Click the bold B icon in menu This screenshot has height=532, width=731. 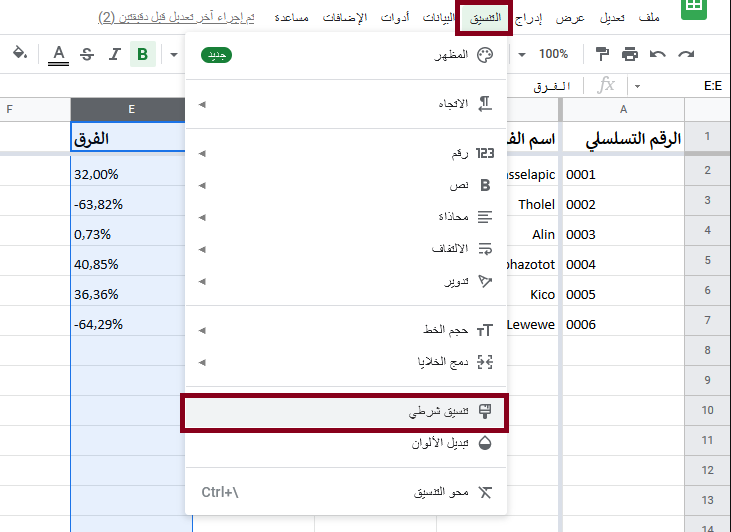point(485,185)
